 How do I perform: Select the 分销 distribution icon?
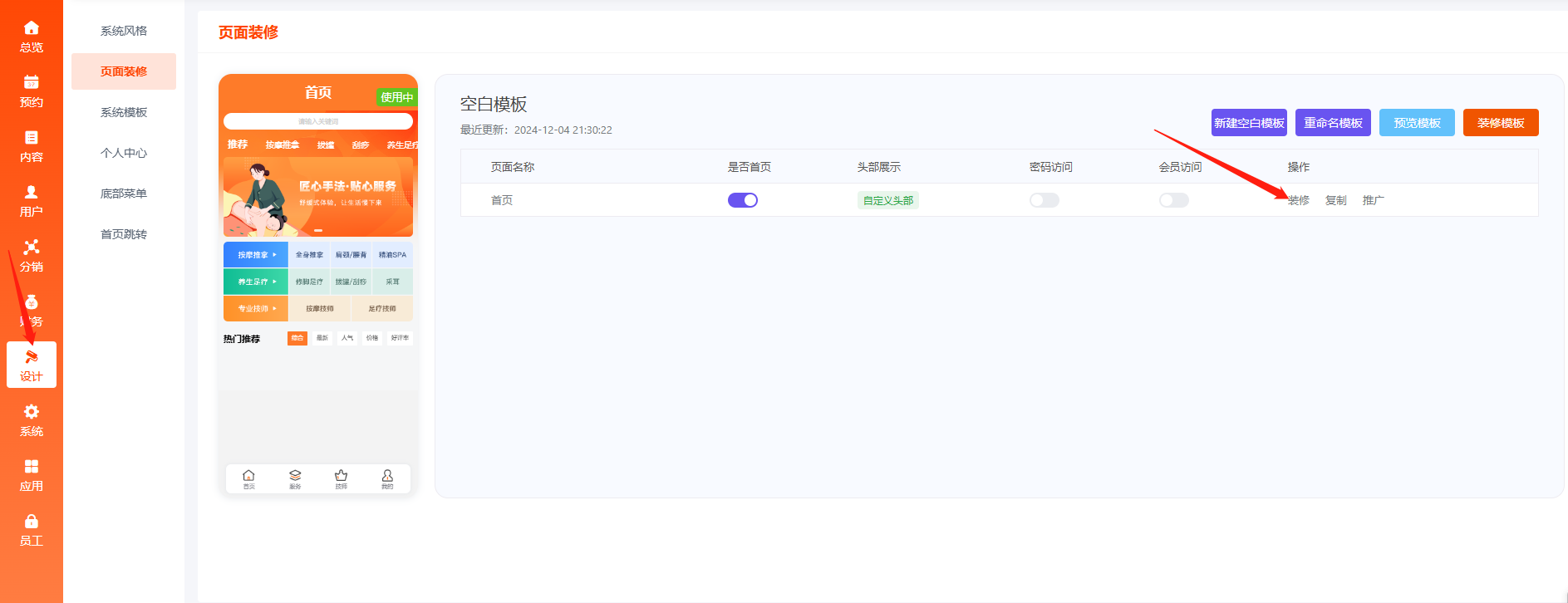pyautogui.click(x=32, y=248)
